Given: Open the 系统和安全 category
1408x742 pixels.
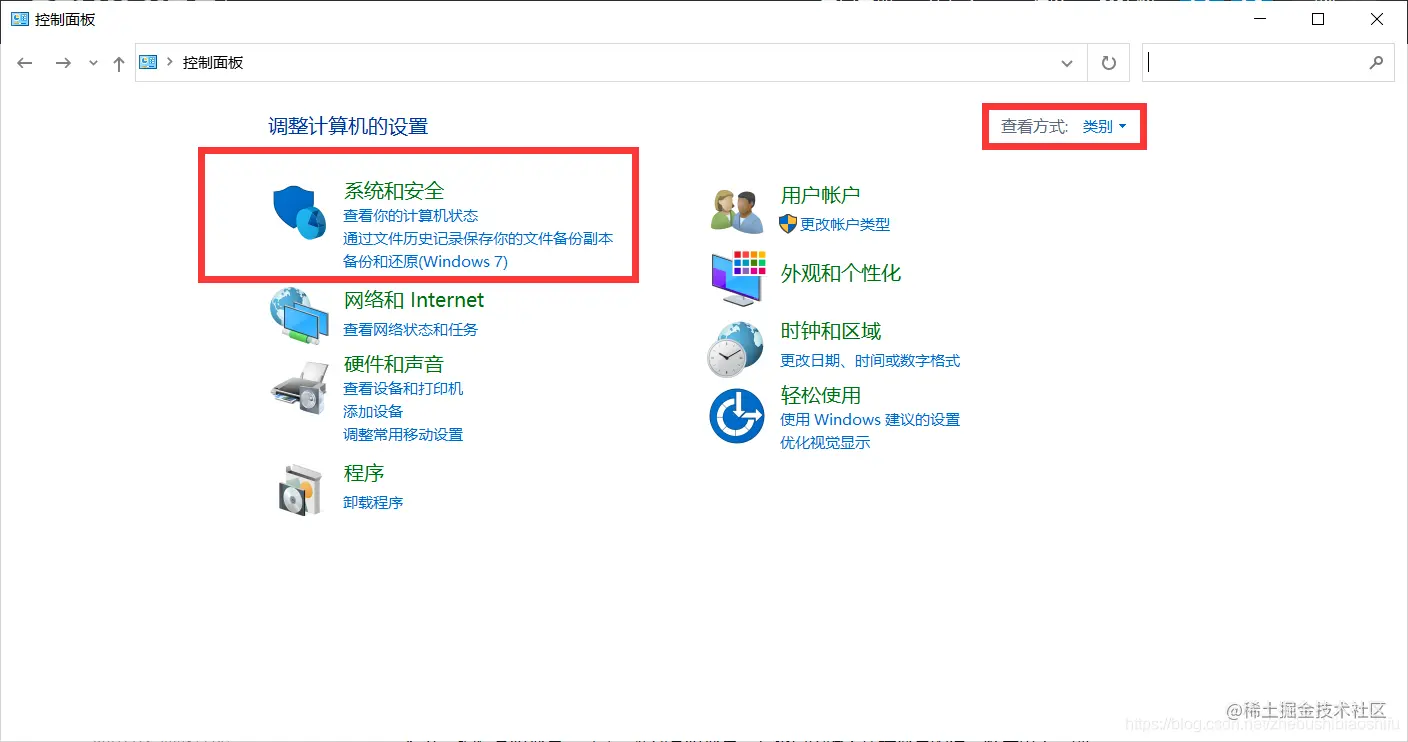Looking at the screenshot, I should pyautogui.click(x=394, y=190).
